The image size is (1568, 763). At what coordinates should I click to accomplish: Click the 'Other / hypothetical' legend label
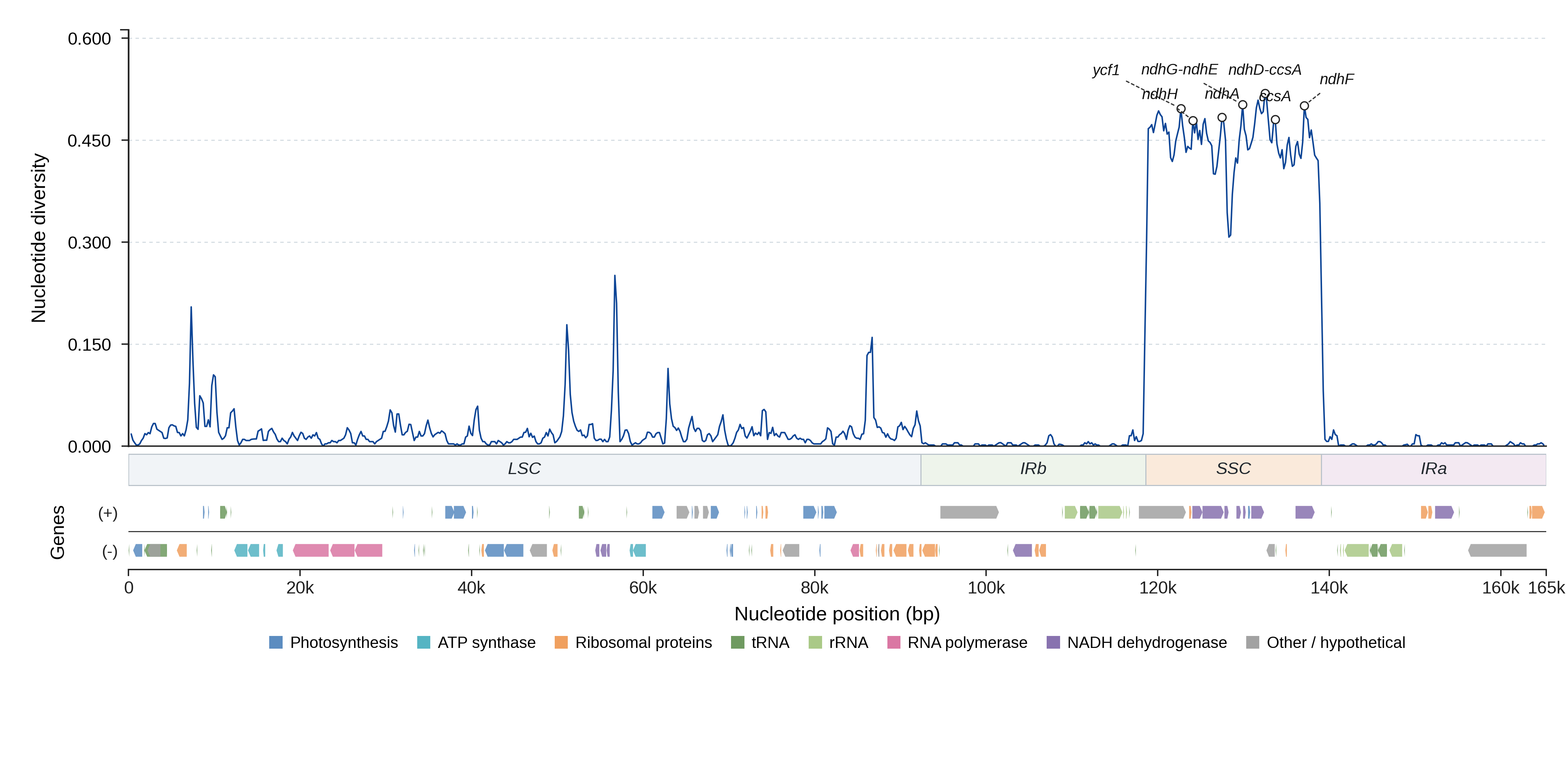(x=1336, y=642)
